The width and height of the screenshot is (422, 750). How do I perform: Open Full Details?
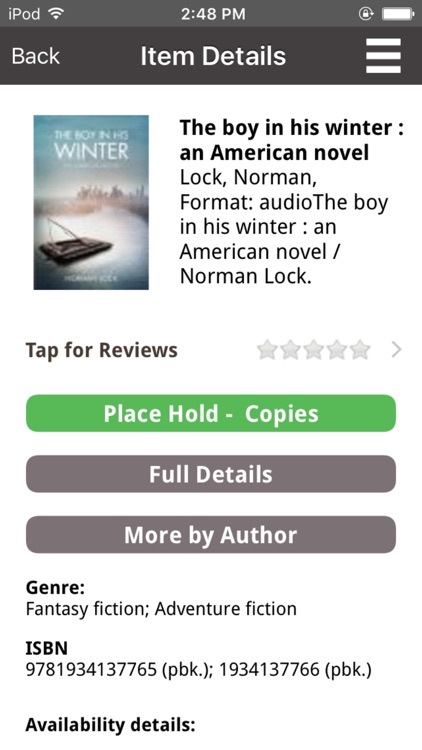211,474
